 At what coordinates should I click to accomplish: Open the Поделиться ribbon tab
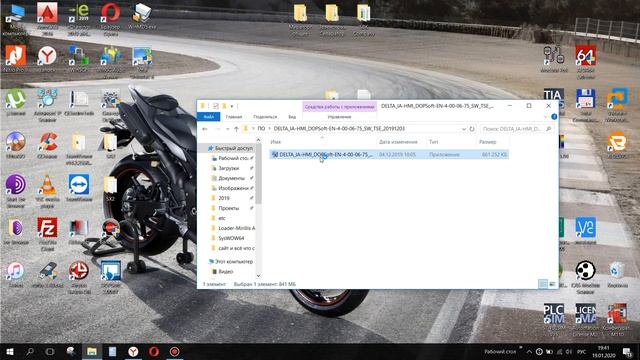click(265, 117)
